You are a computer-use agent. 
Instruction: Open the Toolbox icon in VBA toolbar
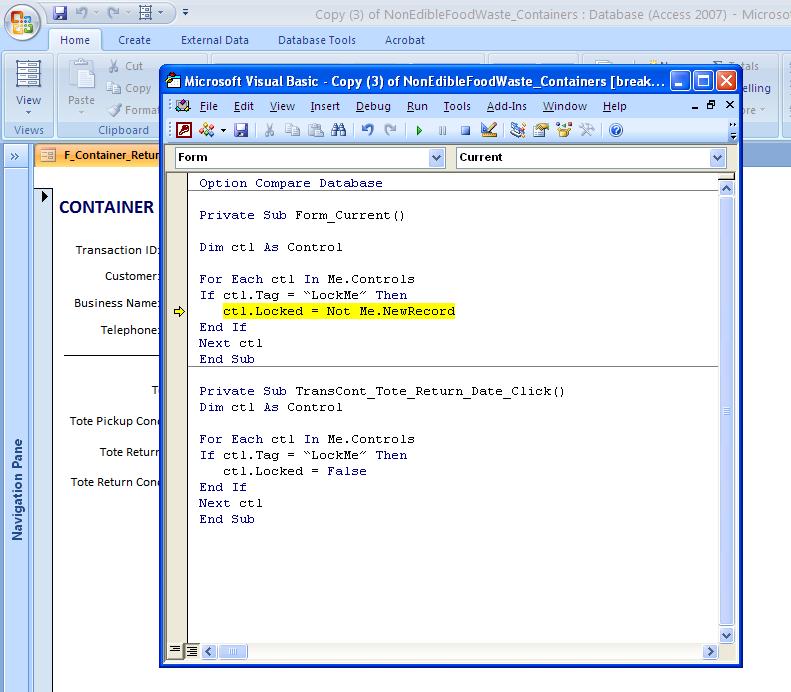tap(587, 131)
